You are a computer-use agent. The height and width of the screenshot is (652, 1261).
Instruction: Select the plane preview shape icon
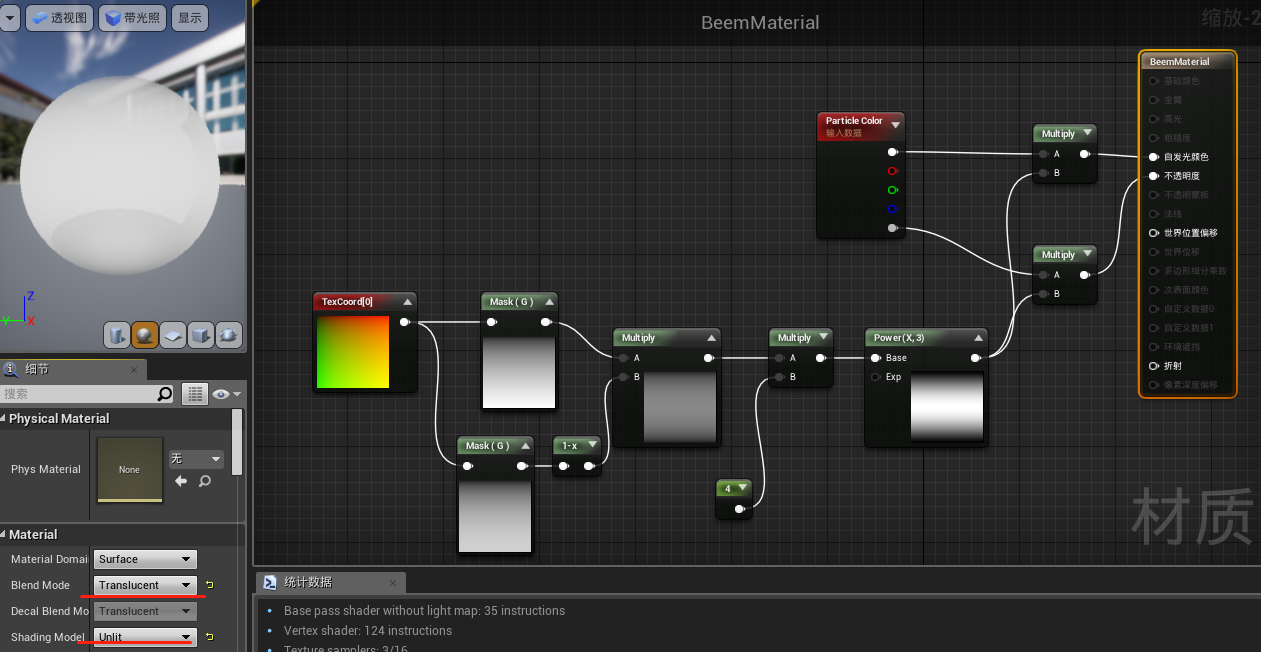click(172, 336)
